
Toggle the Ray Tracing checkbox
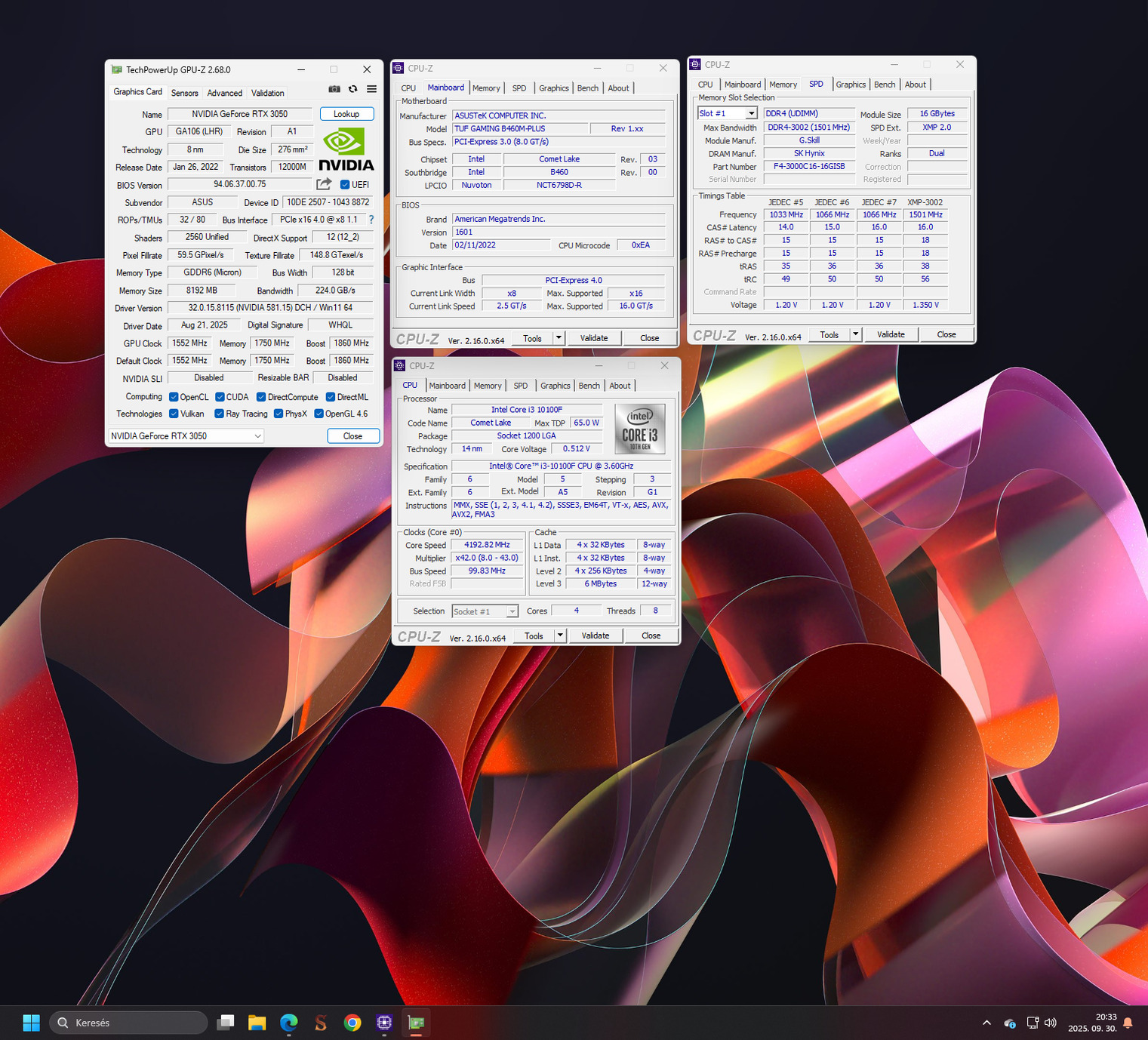[219, 414]
